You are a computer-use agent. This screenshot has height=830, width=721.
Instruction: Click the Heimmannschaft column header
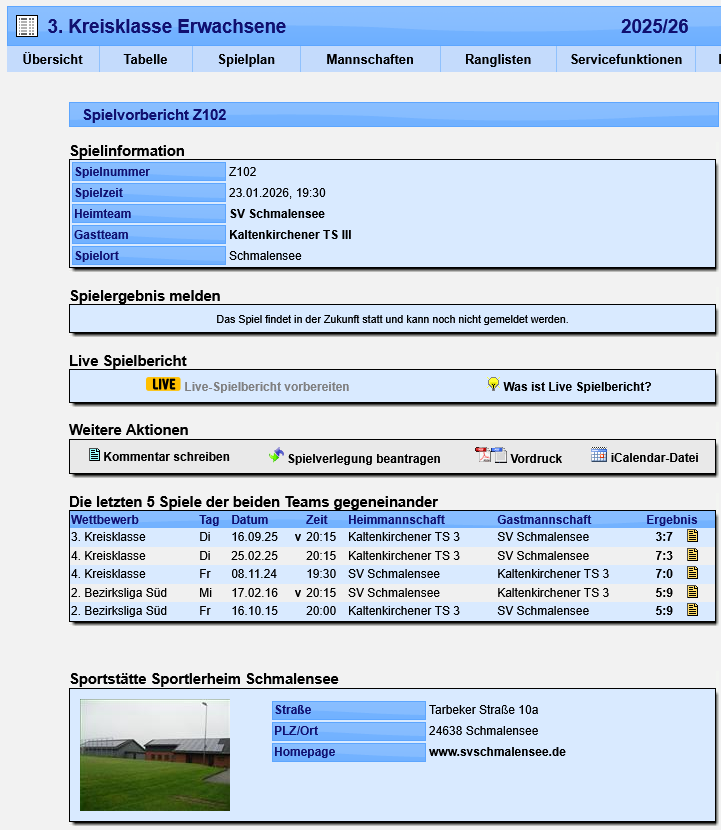tap(396, 520)
